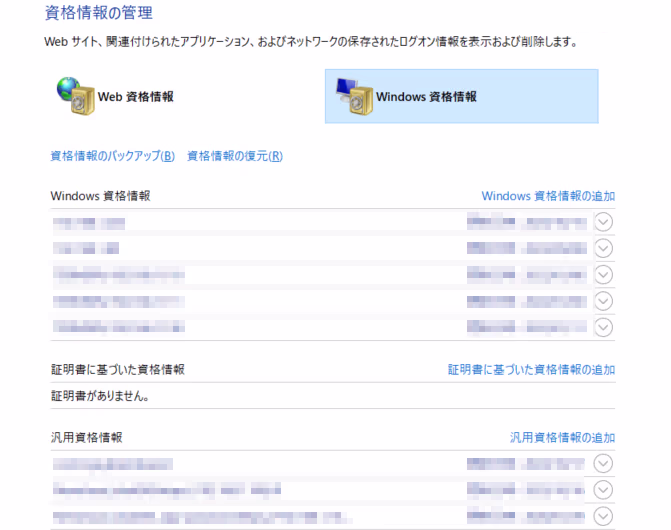Expand first 汎用資格情報 entry chevron
The image size is (671, 530).
pyautogui.click(x=603, y=464)
